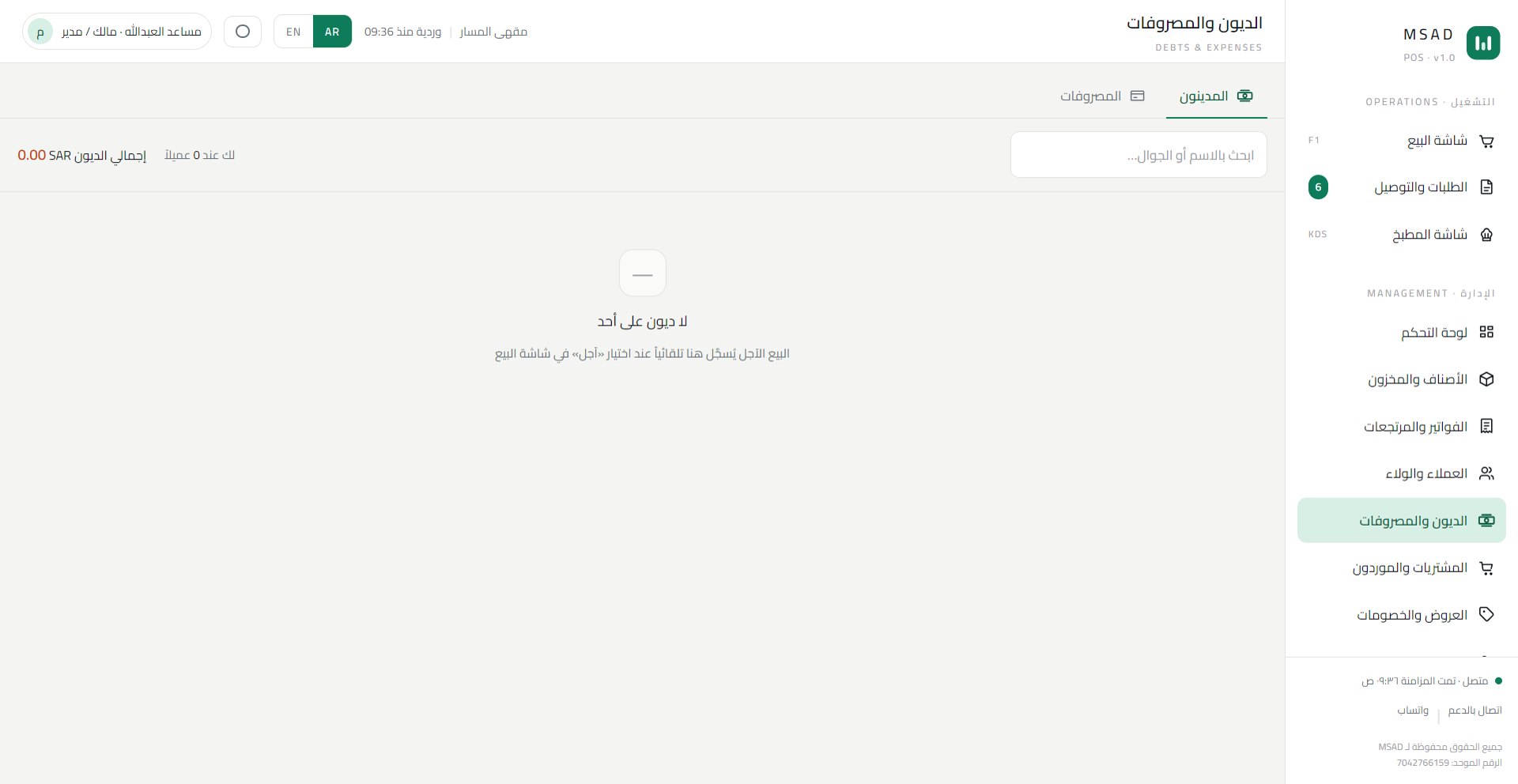
Task: Open the sales screen cart icon
Action: click(1486, 141)
